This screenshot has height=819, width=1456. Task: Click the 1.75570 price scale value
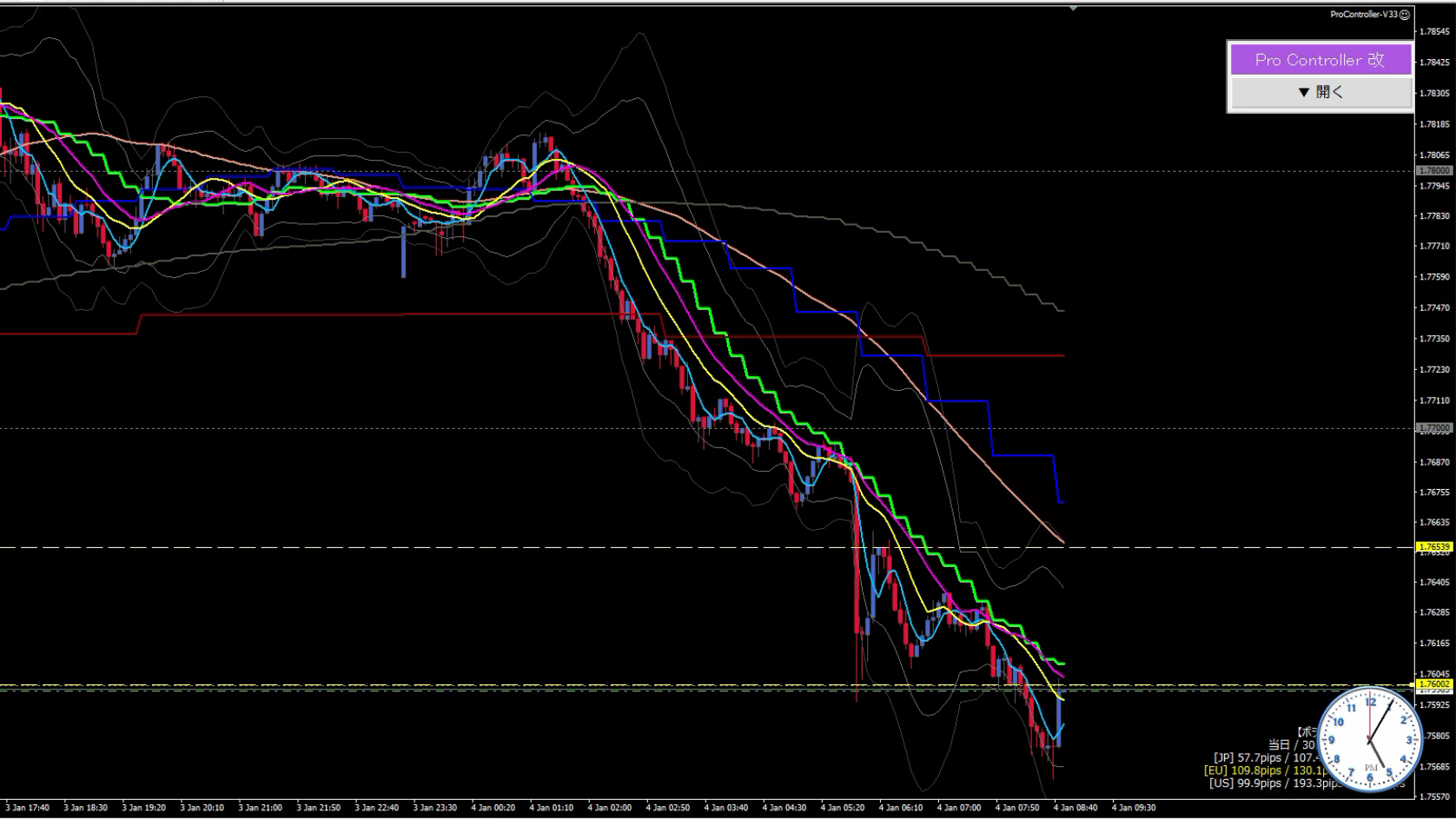pos(1434,796)
